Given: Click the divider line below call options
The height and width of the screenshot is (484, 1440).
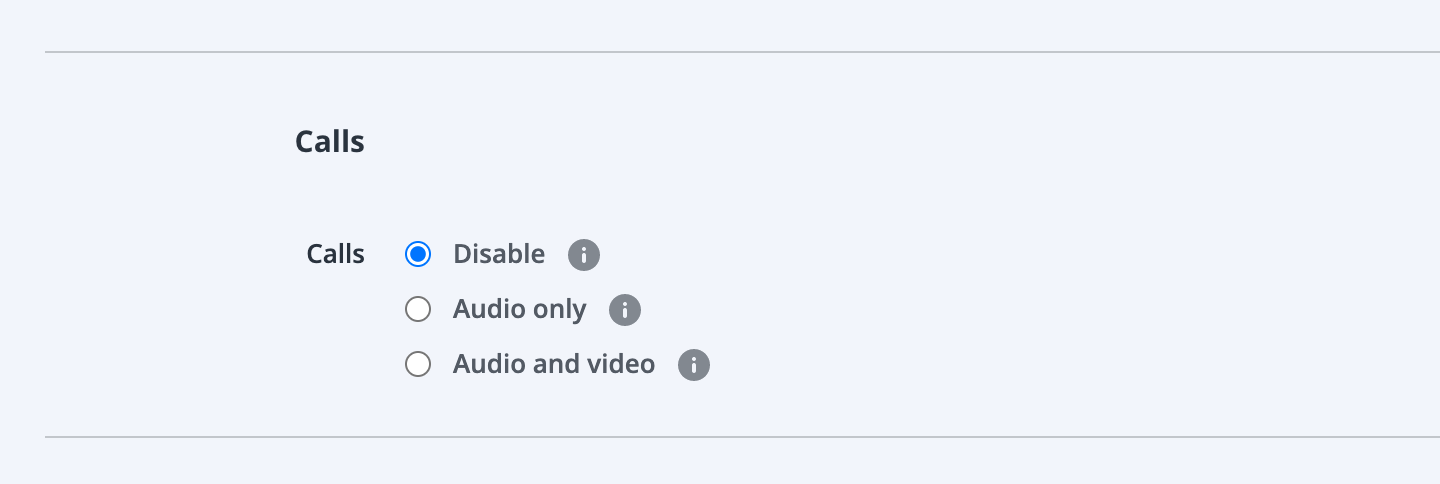Looking at the screenshot, I should click(742, 437).
